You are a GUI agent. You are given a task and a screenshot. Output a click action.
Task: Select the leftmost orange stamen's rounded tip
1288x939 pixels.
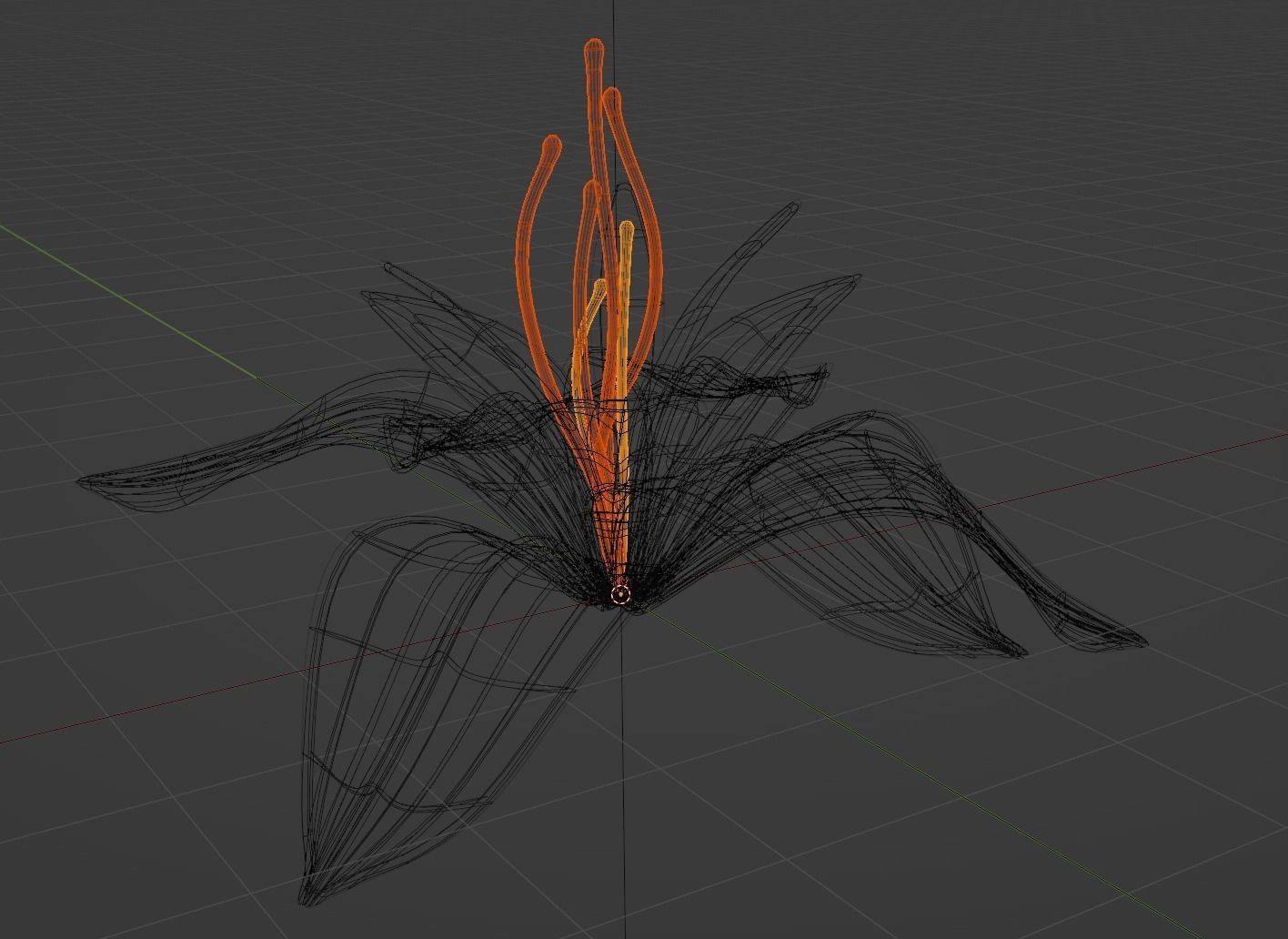(551, 146)
